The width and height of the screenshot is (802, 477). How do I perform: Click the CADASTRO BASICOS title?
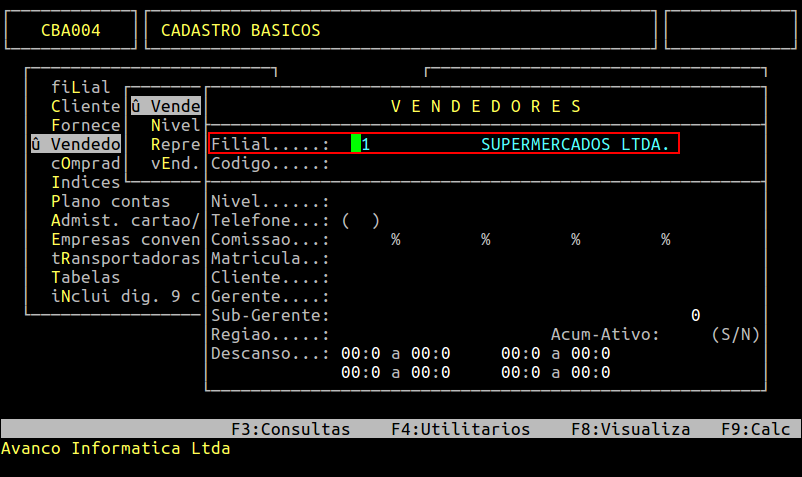point(240,30)
